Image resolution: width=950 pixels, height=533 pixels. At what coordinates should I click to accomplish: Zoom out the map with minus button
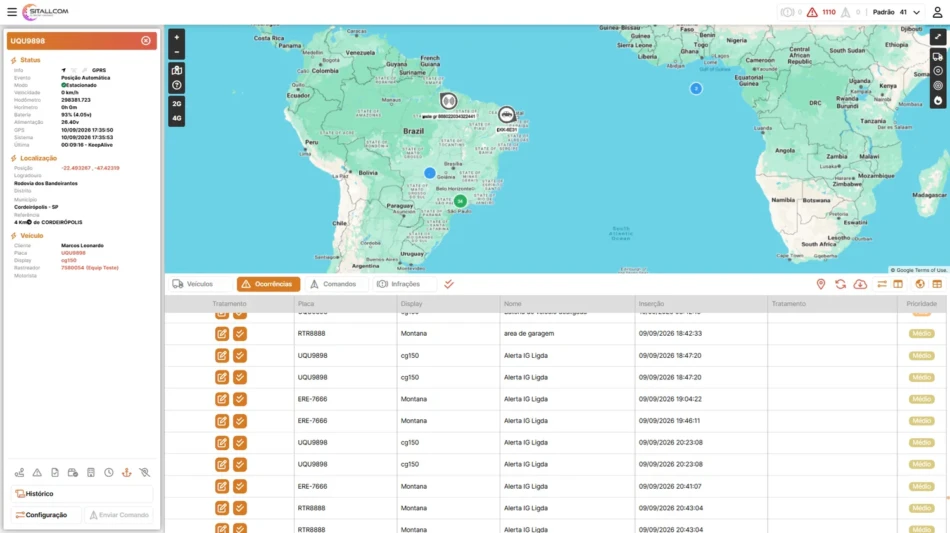click(176, 52)
